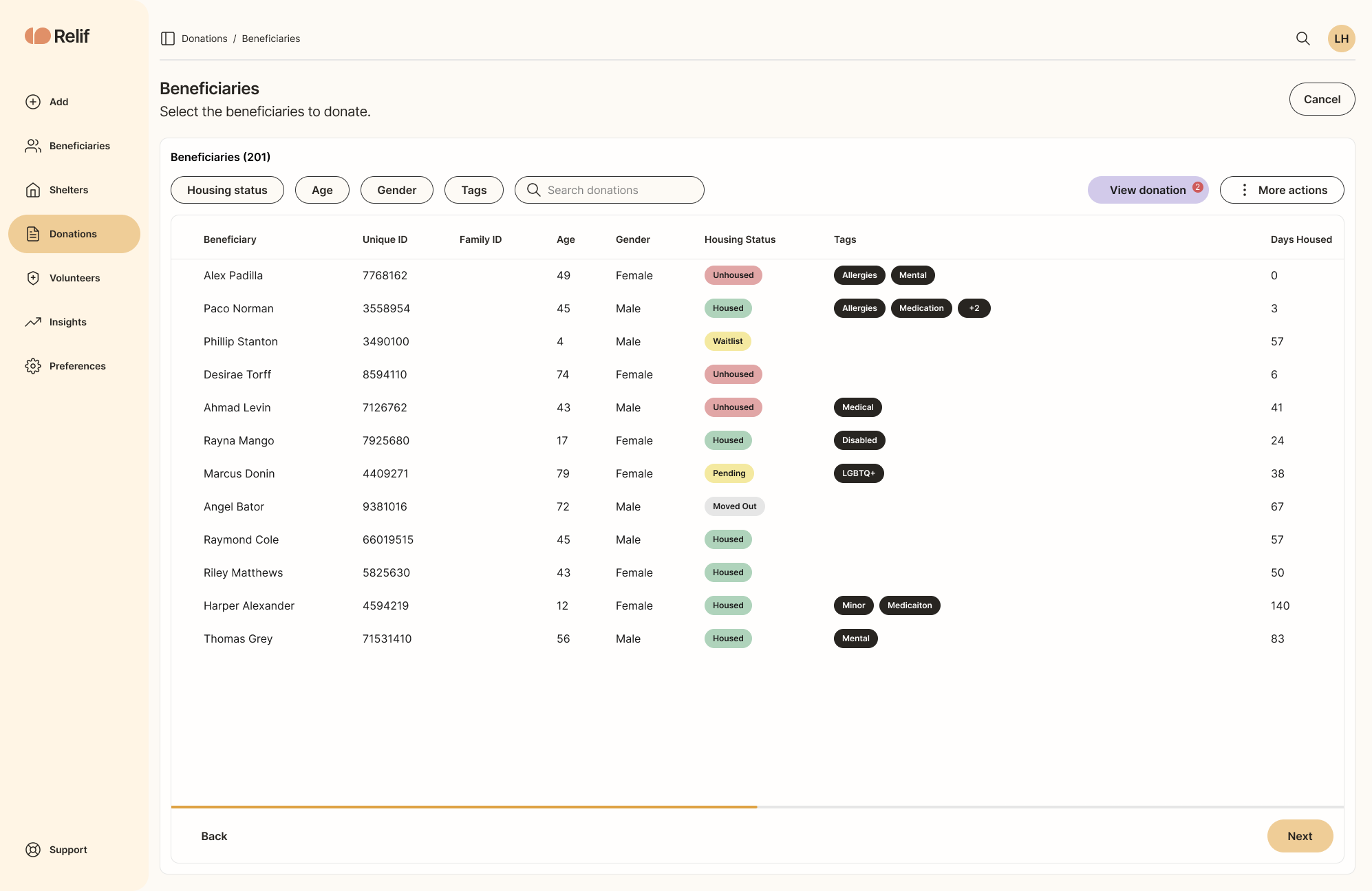Image resolution: width=1372 pixels, height=891 pixels.
Task: Open the Gender filter
Action: [x=397, y=190]
